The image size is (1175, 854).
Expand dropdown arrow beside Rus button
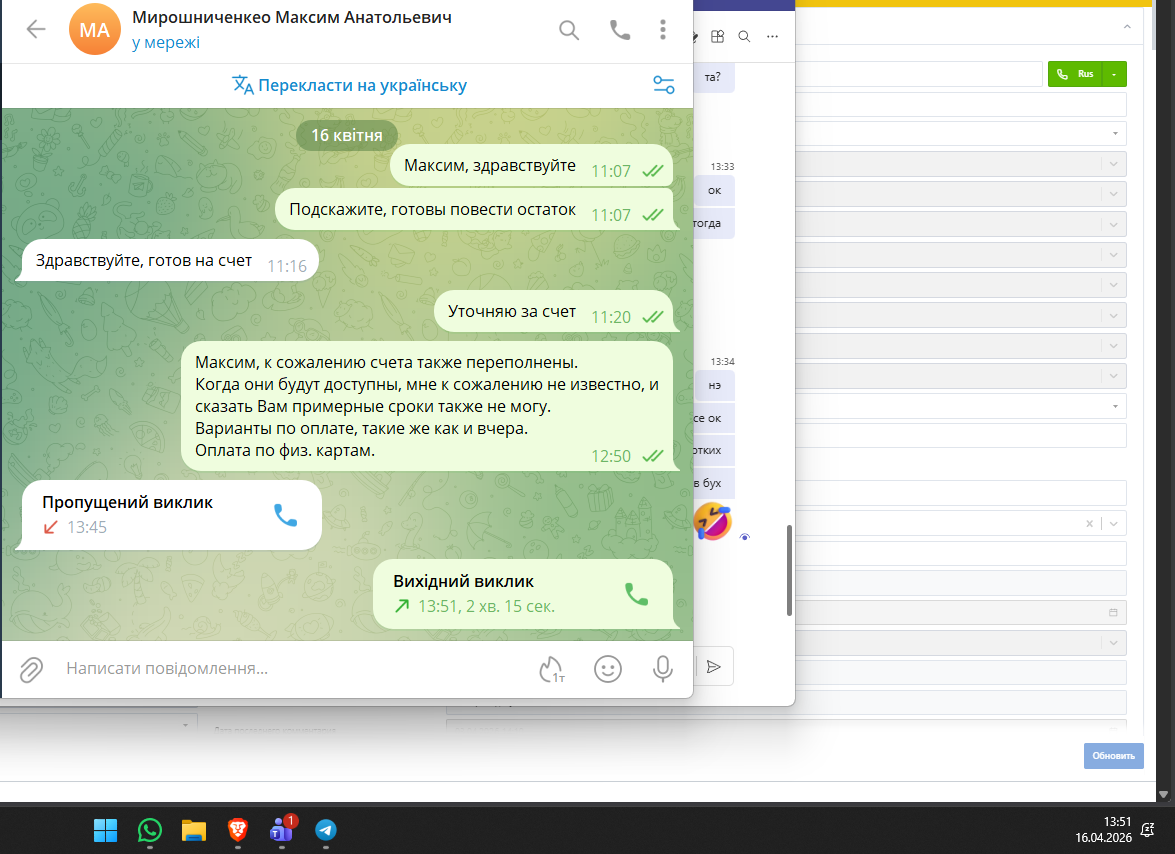pos(1115,74)
